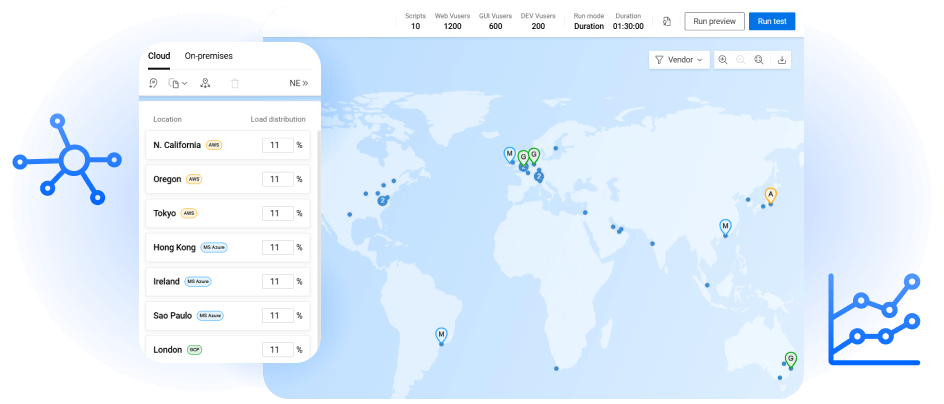Edit Ireland load distribution field

tap(278, 281)
